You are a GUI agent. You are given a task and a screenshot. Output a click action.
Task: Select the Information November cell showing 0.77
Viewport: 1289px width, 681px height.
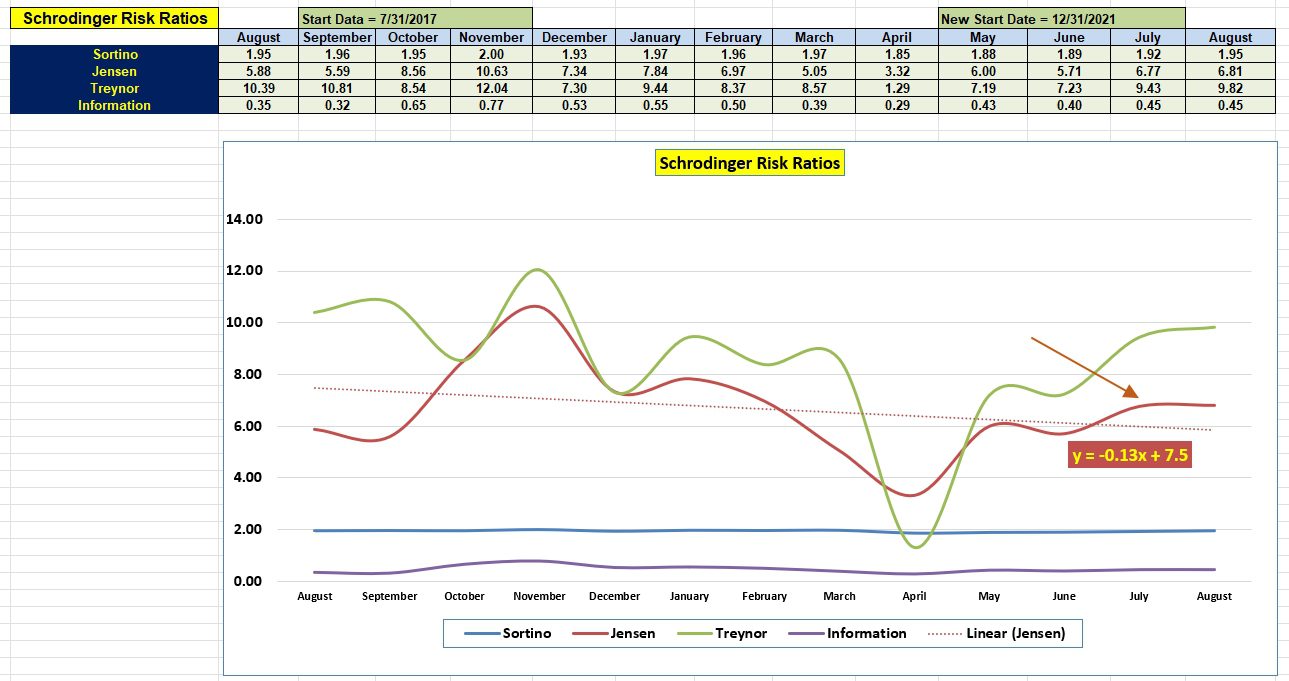click(x=491, y=105)
